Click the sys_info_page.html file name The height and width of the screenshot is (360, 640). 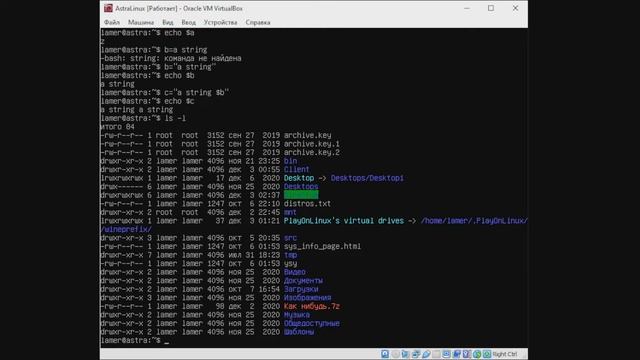(322, 246)
